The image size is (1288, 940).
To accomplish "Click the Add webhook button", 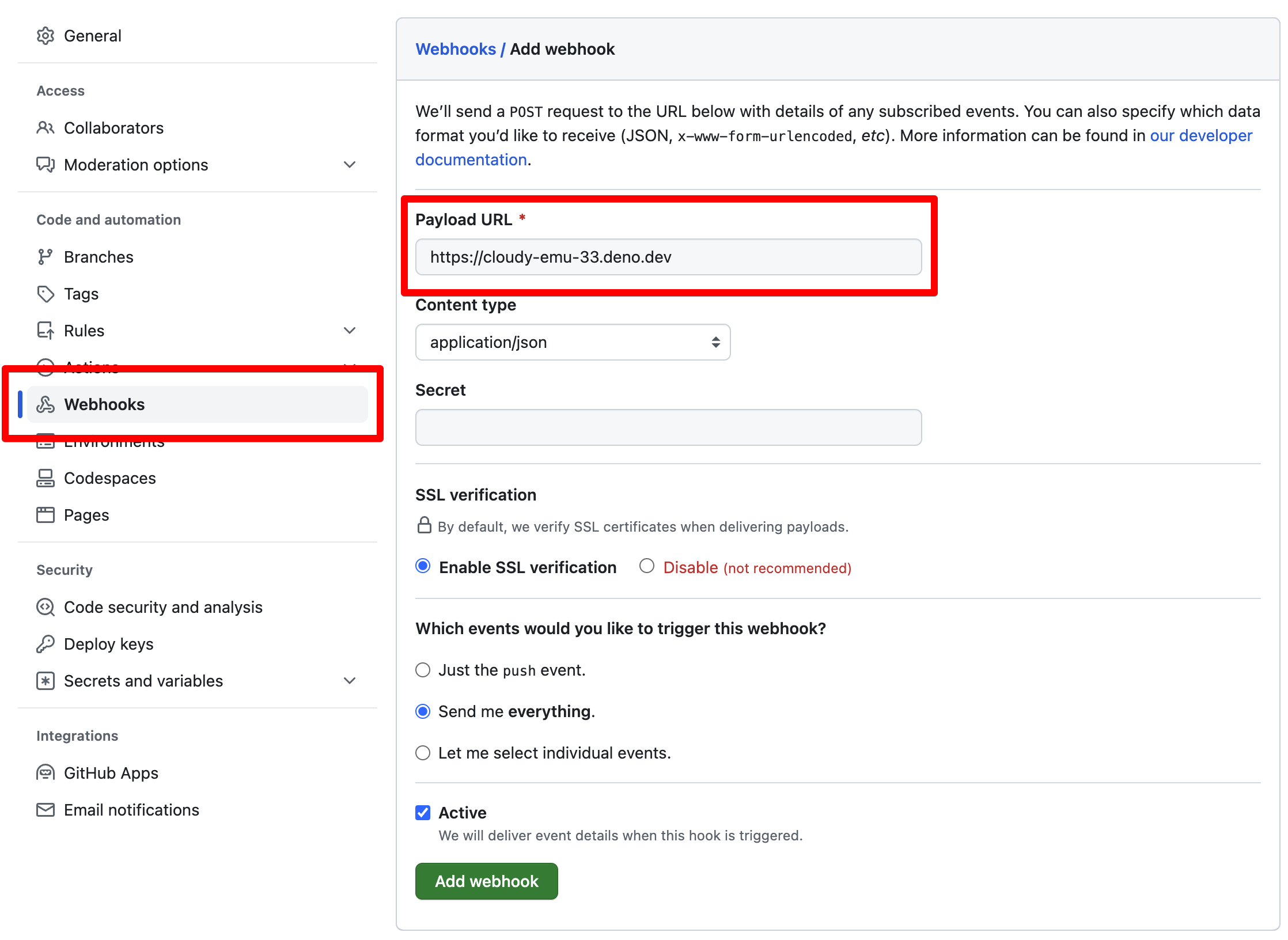I will [x=486, y=881].
